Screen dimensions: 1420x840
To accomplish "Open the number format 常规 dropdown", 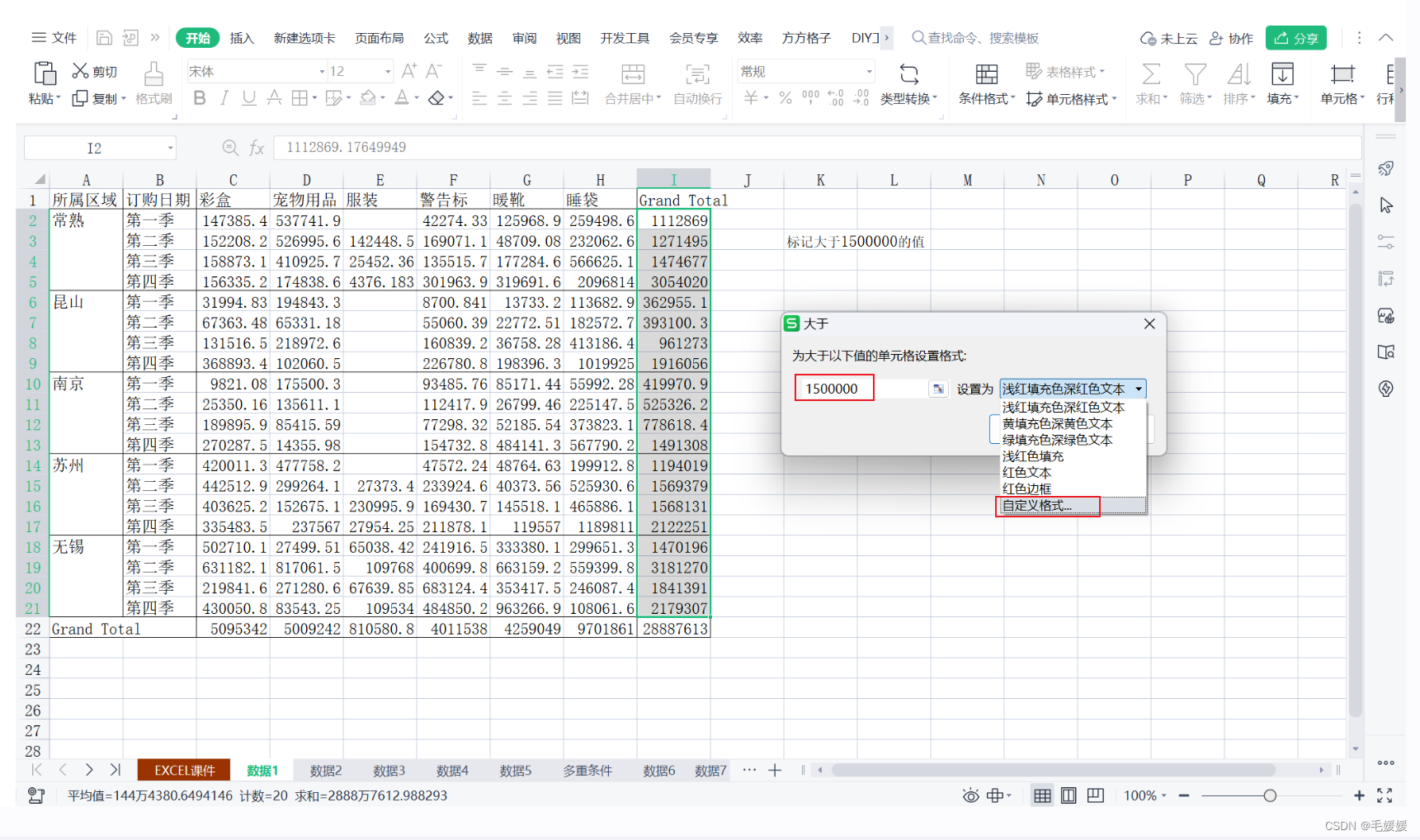I will pyautogui.click(x=869, y=72).
